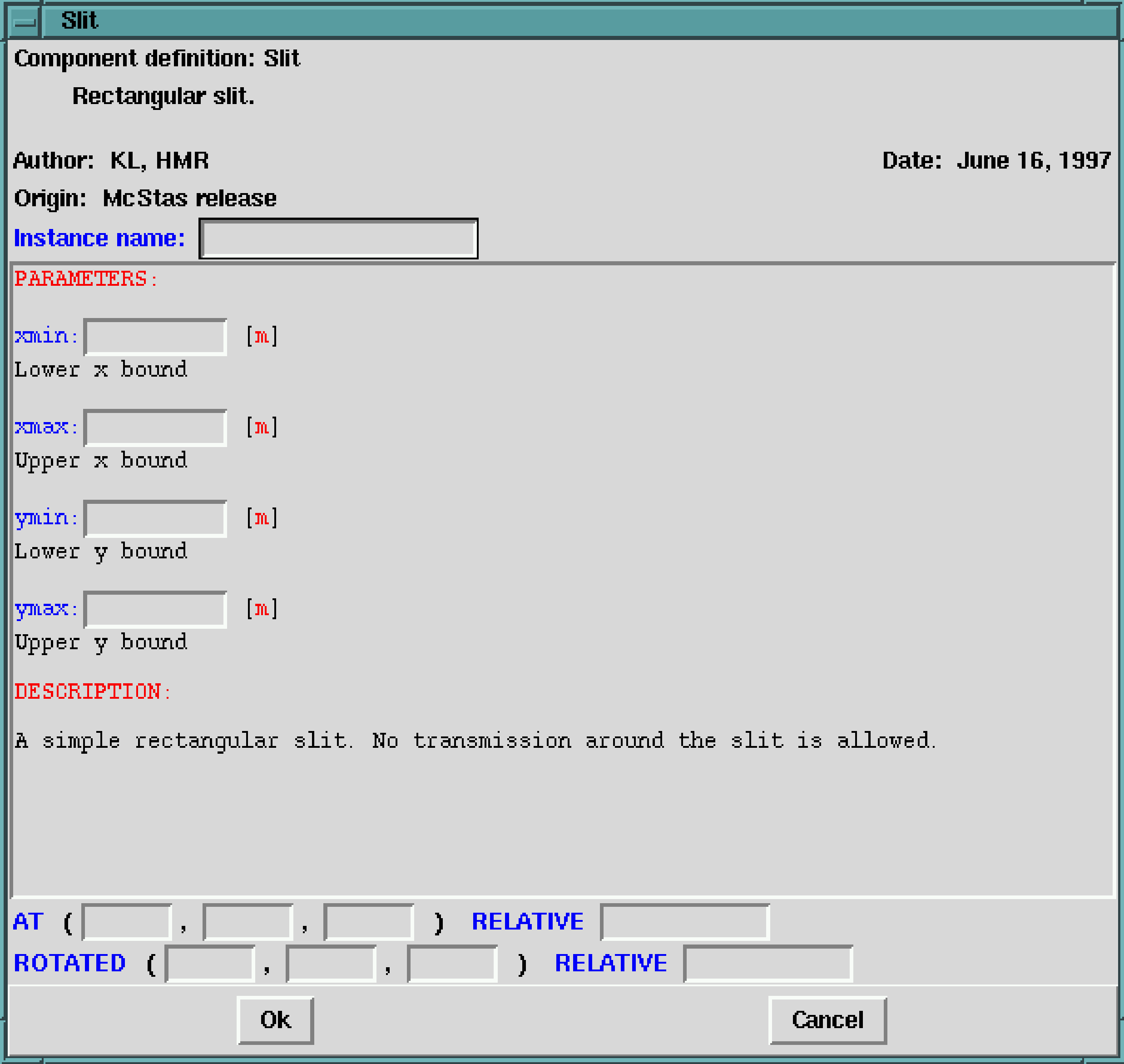
Task: Focus the xmax parameter field
Action: pyautogui.click(x=155, y=428)
